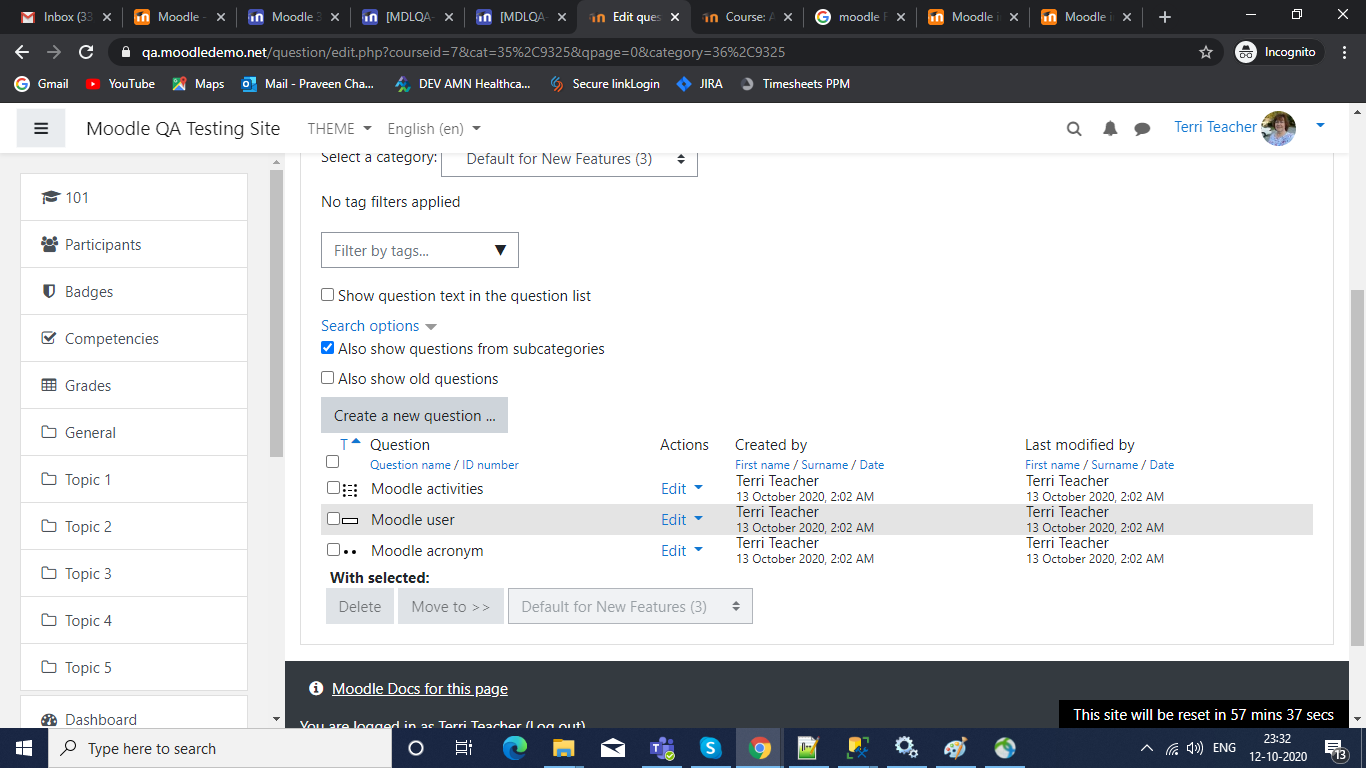
Task: Toggle the hamburger side panel button
Action: [41, 128]
